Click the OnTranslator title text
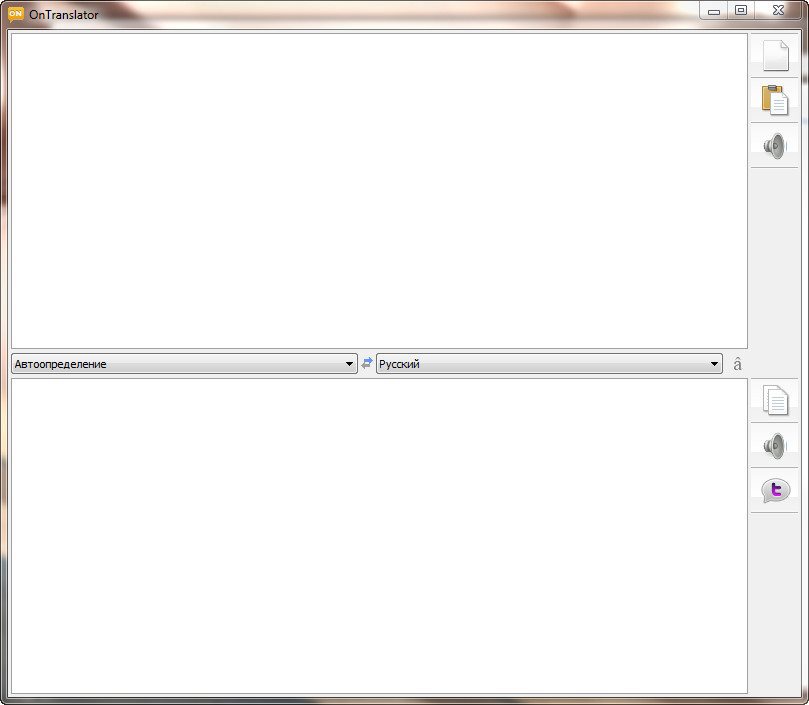 click(x=64, y=15)
